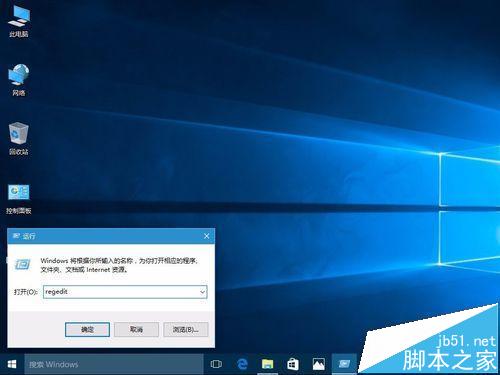Click the Search Windows taskbar box
500x375 pixels.
click(114, 364)
